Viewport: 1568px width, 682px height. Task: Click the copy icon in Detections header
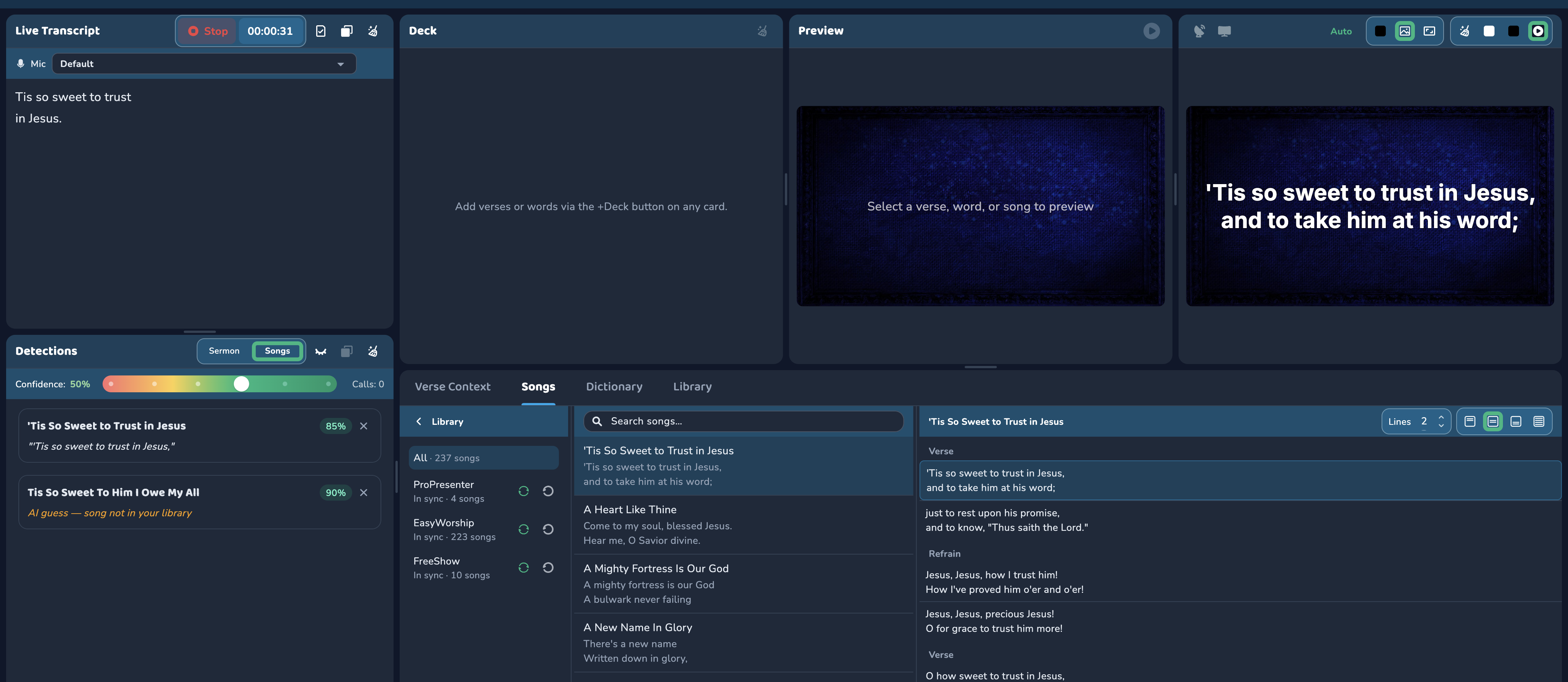point(346,352)
